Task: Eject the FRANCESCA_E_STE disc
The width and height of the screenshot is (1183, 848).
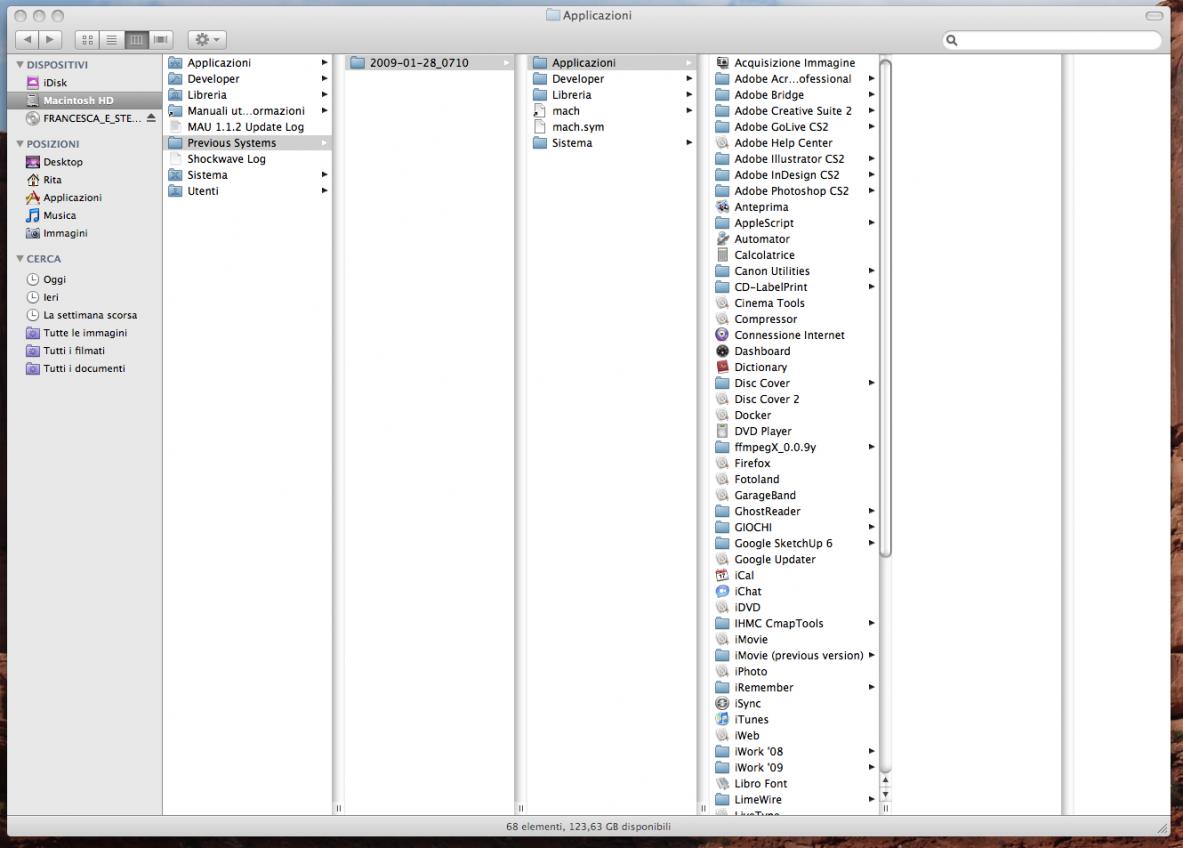Action: click(x=151, y=118)
